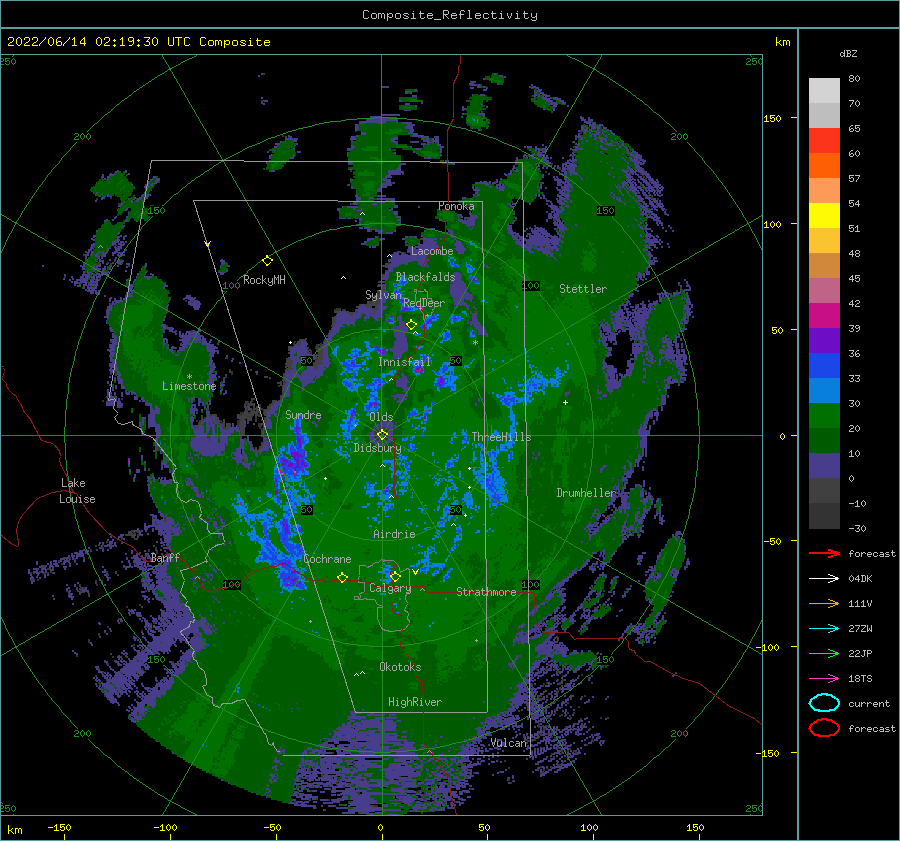Select the timestamp 2022/06/14 02:19:30 UTC Composite
The image size is (900, 841).
coord(138,42)
